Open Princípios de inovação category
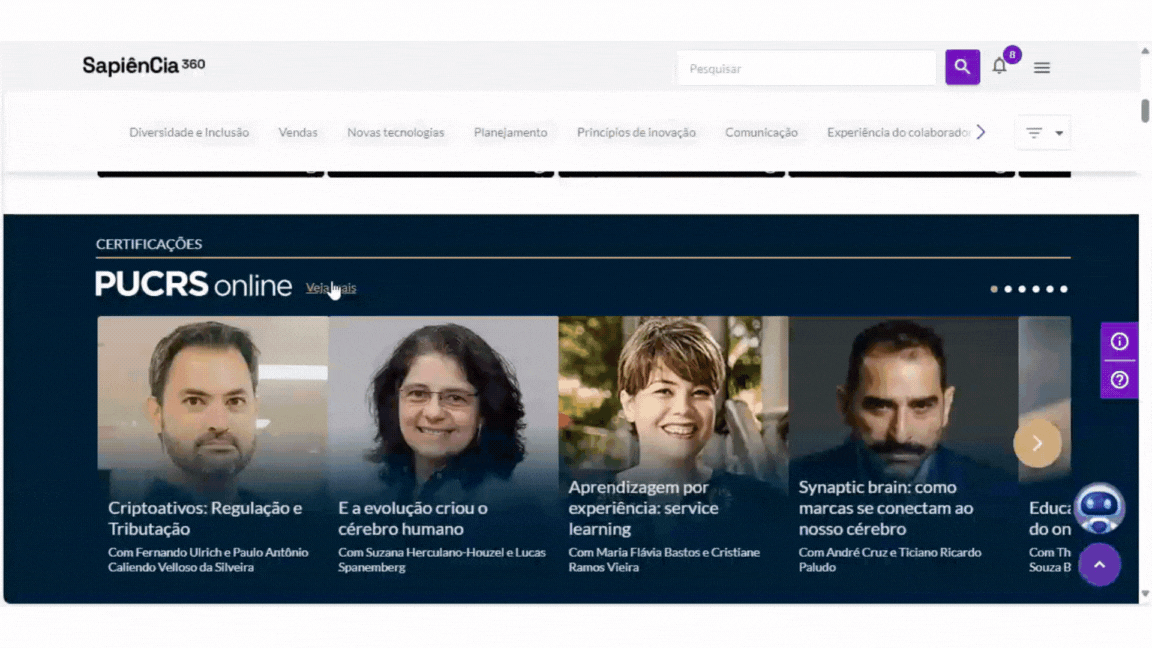Viewport: 1152px width, 648px height. tap(636, 132)
